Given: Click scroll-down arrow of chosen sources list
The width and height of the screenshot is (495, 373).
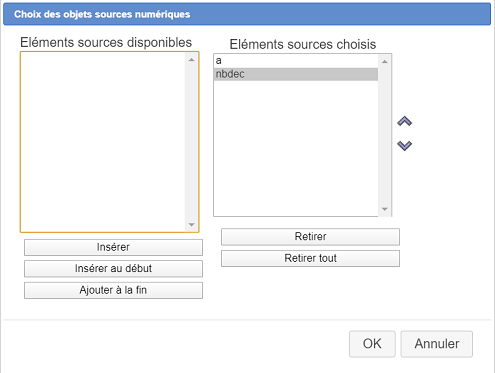Looking at the screenshot, I should point(384,209).
